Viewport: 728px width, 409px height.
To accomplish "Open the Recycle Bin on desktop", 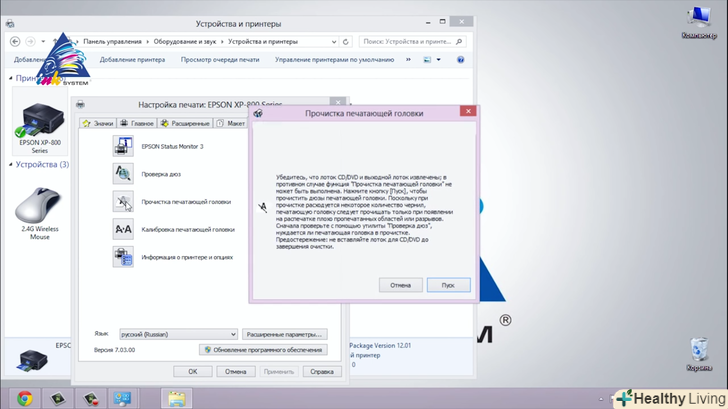I will (x=698, y=351).
